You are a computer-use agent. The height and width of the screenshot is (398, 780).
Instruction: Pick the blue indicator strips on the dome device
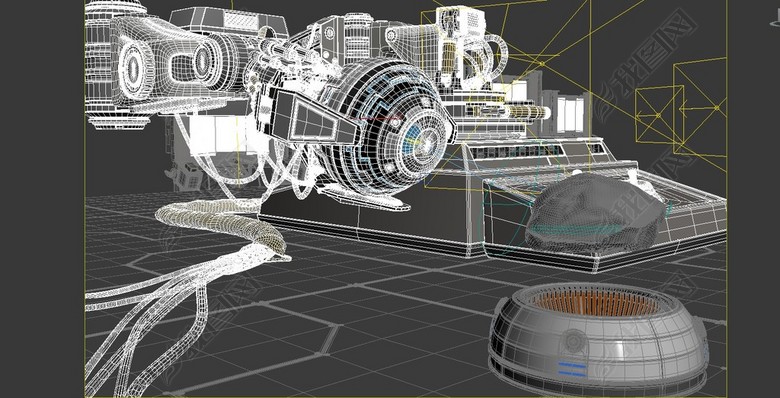coord(572,369)
